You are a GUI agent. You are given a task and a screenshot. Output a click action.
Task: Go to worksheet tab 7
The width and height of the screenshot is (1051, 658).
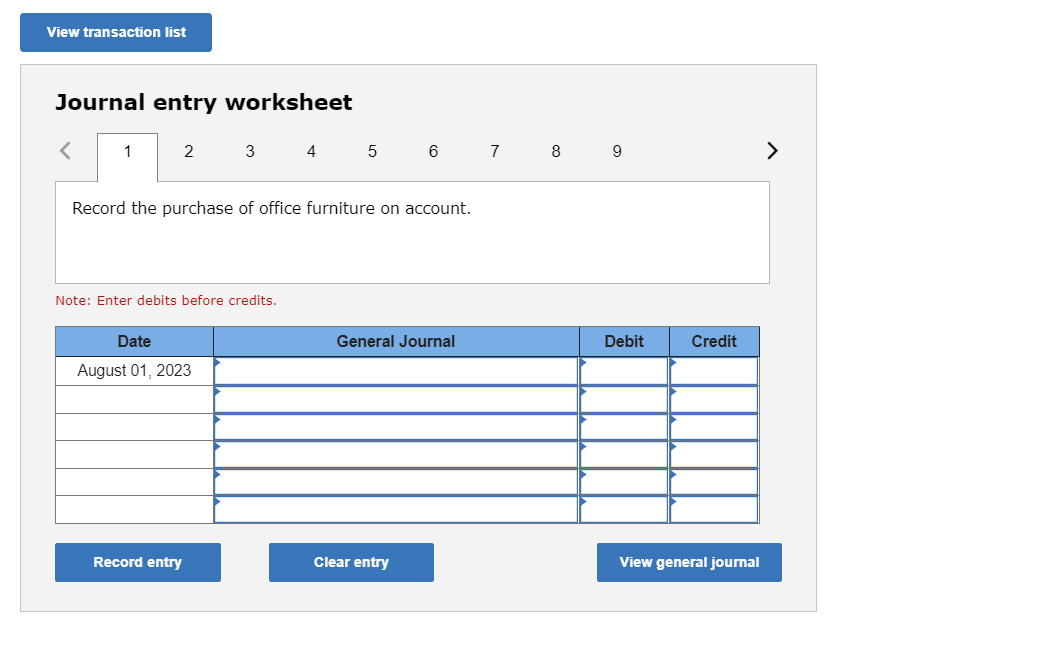coord(495,151)
